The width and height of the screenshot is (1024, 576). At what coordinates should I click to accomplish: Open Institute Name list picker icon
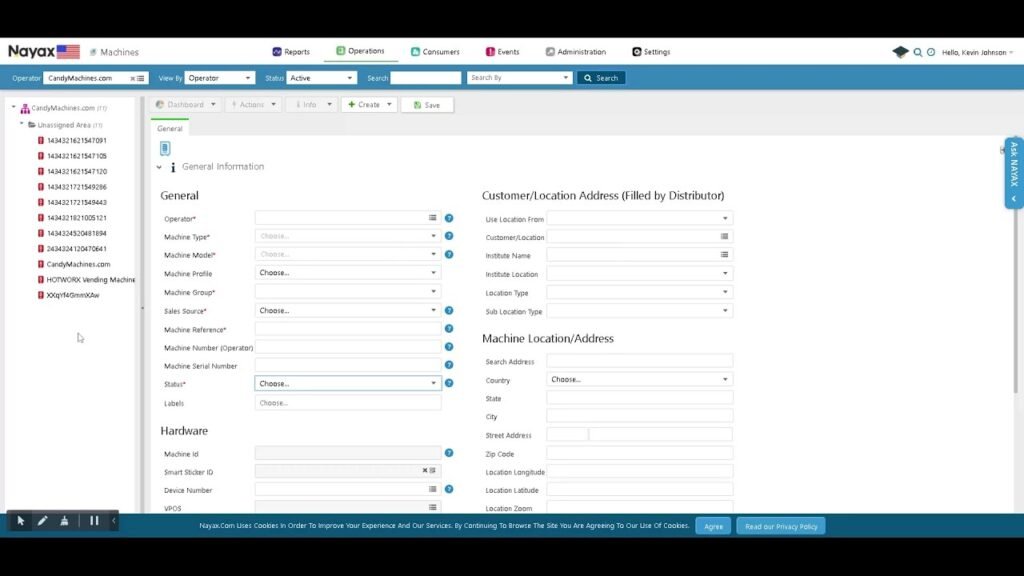click(x=724, y=255)
